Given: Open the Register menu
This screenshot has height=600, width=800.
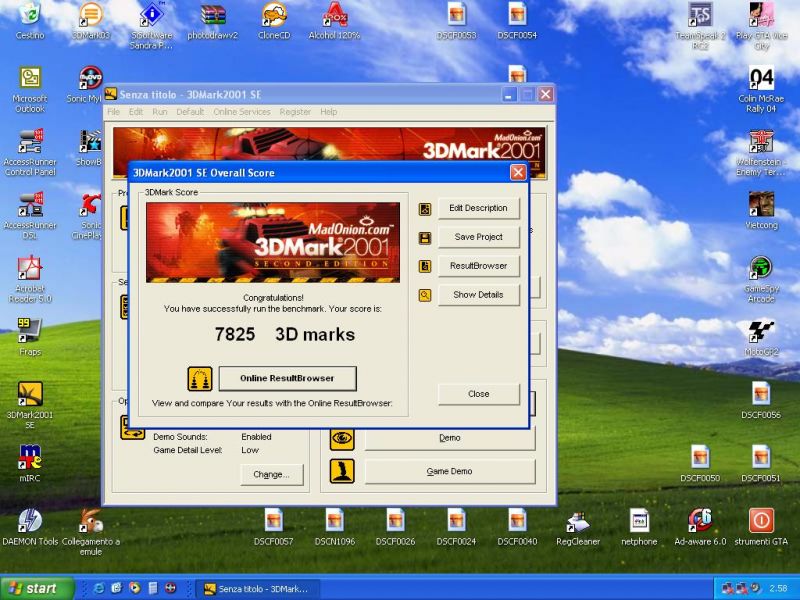Looking at the screenshot, I should [x=295, y=112].
